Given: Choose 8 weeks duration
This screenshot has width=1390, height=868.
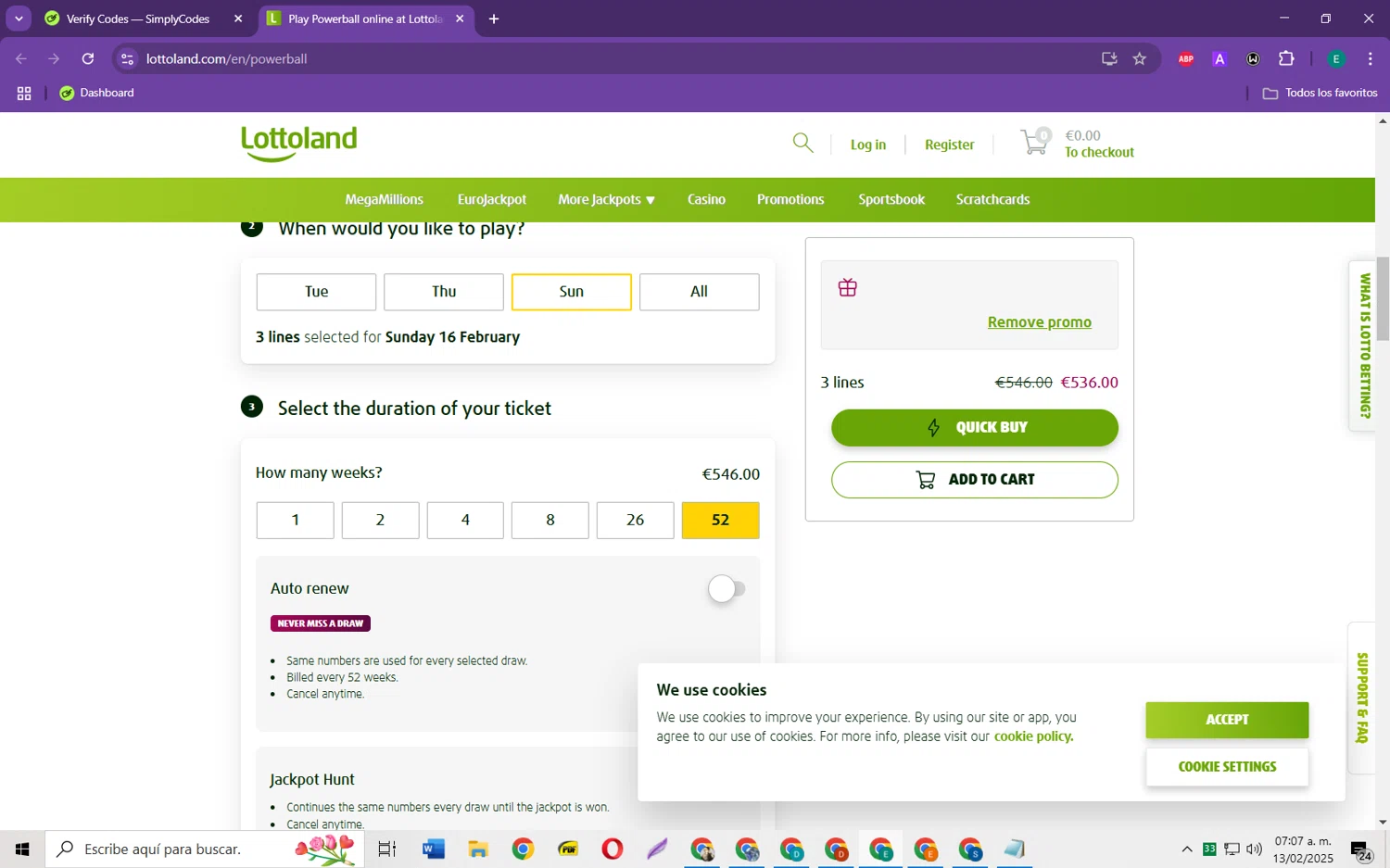Looking at the screenshot, I should tap(550, 520).
